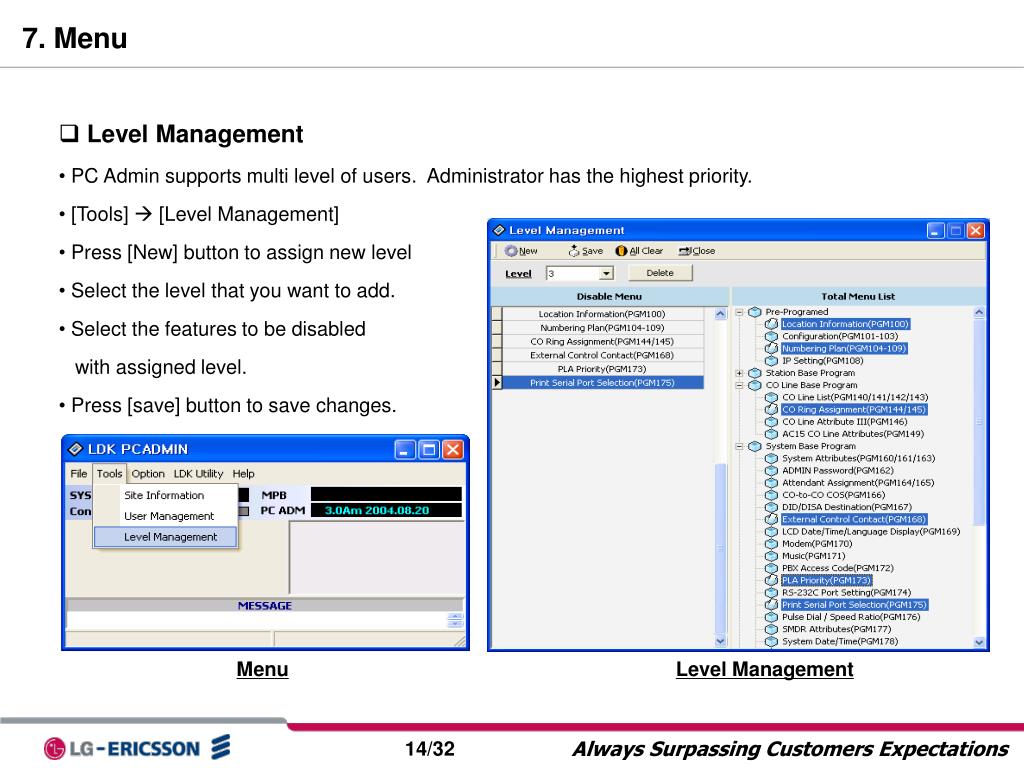The height and width of the screenshot is (768, 1024).
Task: Click icon beside System Date/Time(PGM178)
Action: point(771,641)
